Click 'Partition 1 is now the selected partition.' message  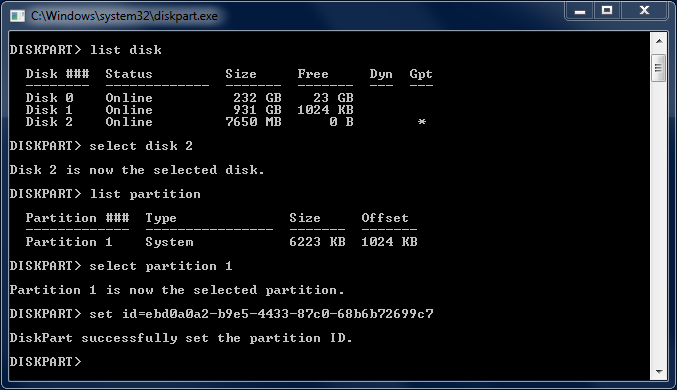(177, 290)
